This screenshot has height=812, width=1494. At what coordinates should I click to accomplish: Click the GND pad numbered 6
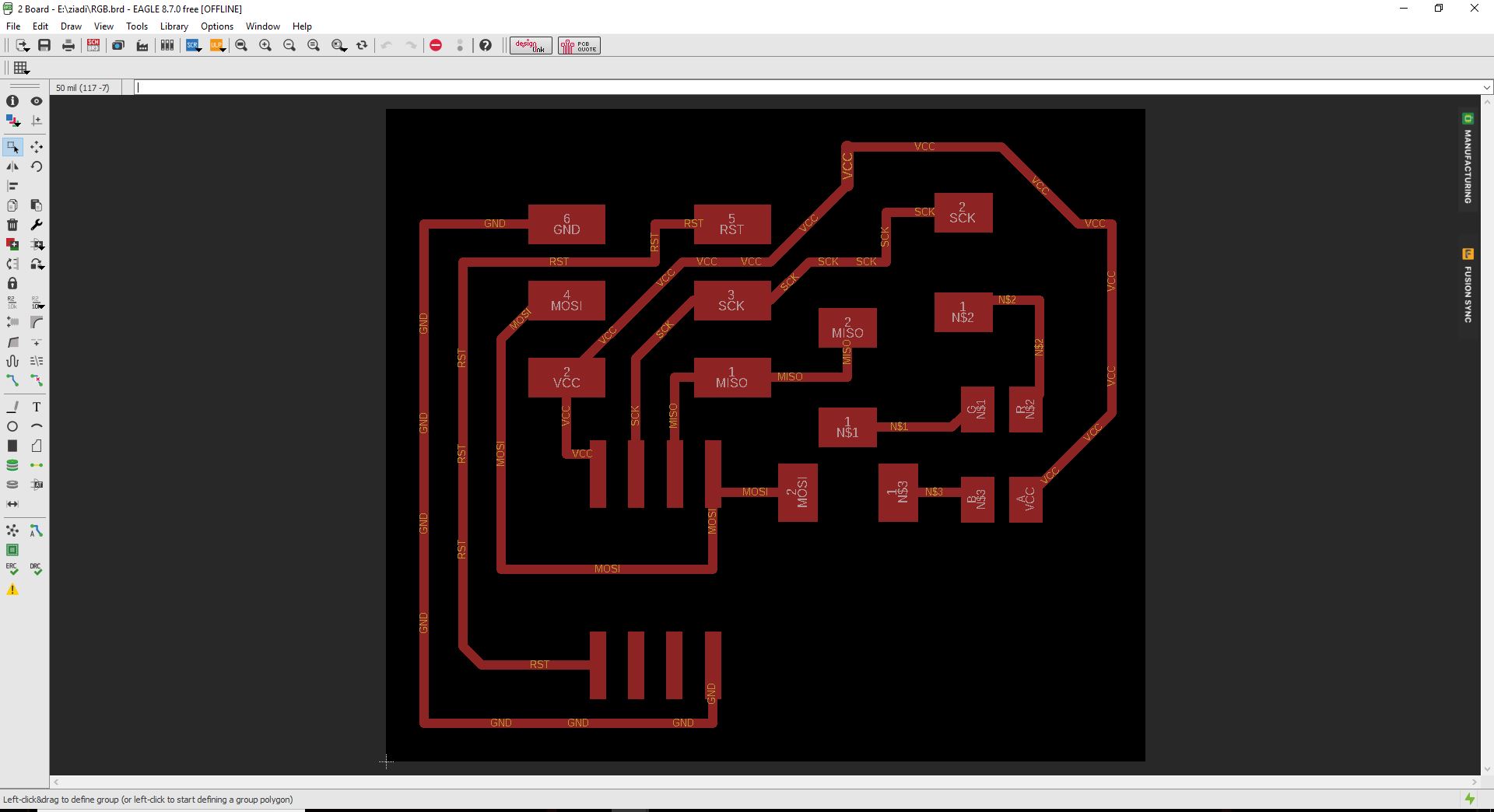566,224
